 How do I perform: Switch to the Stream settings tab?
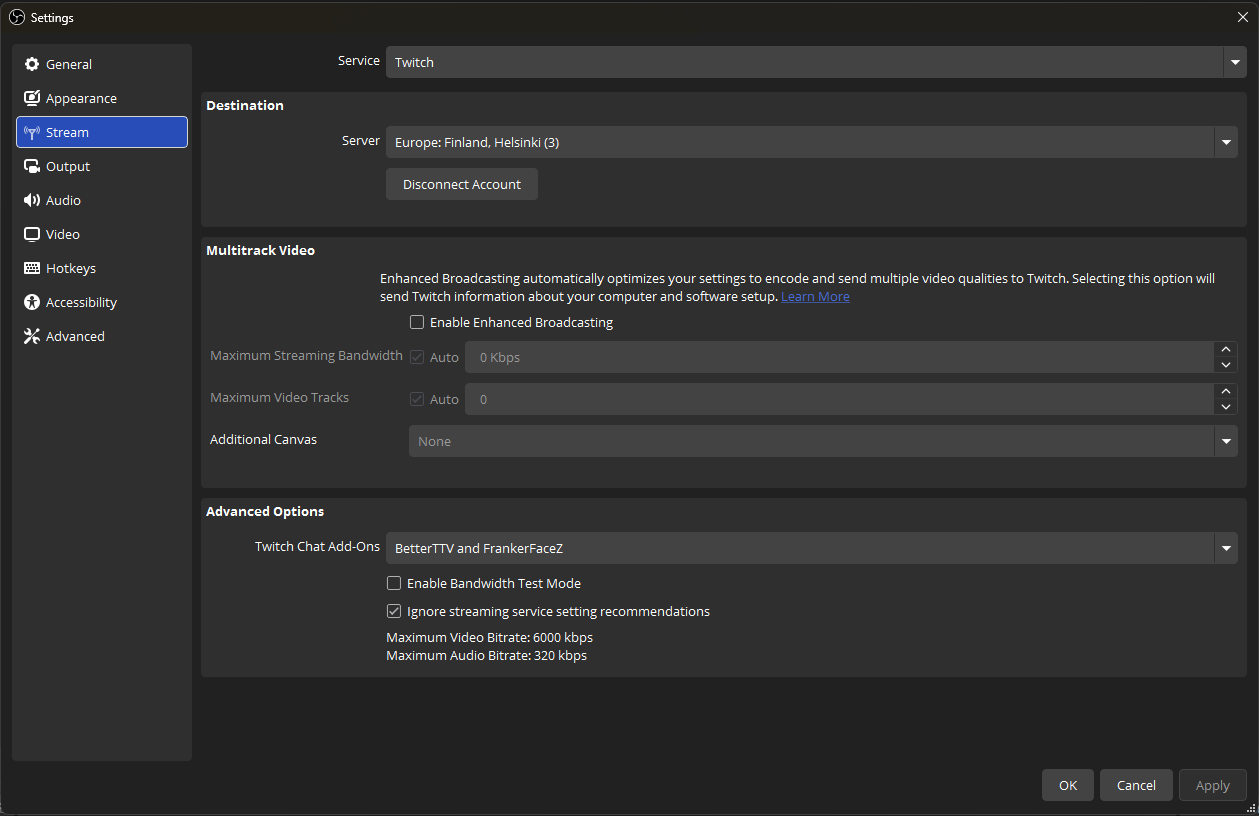coord(101,132)
